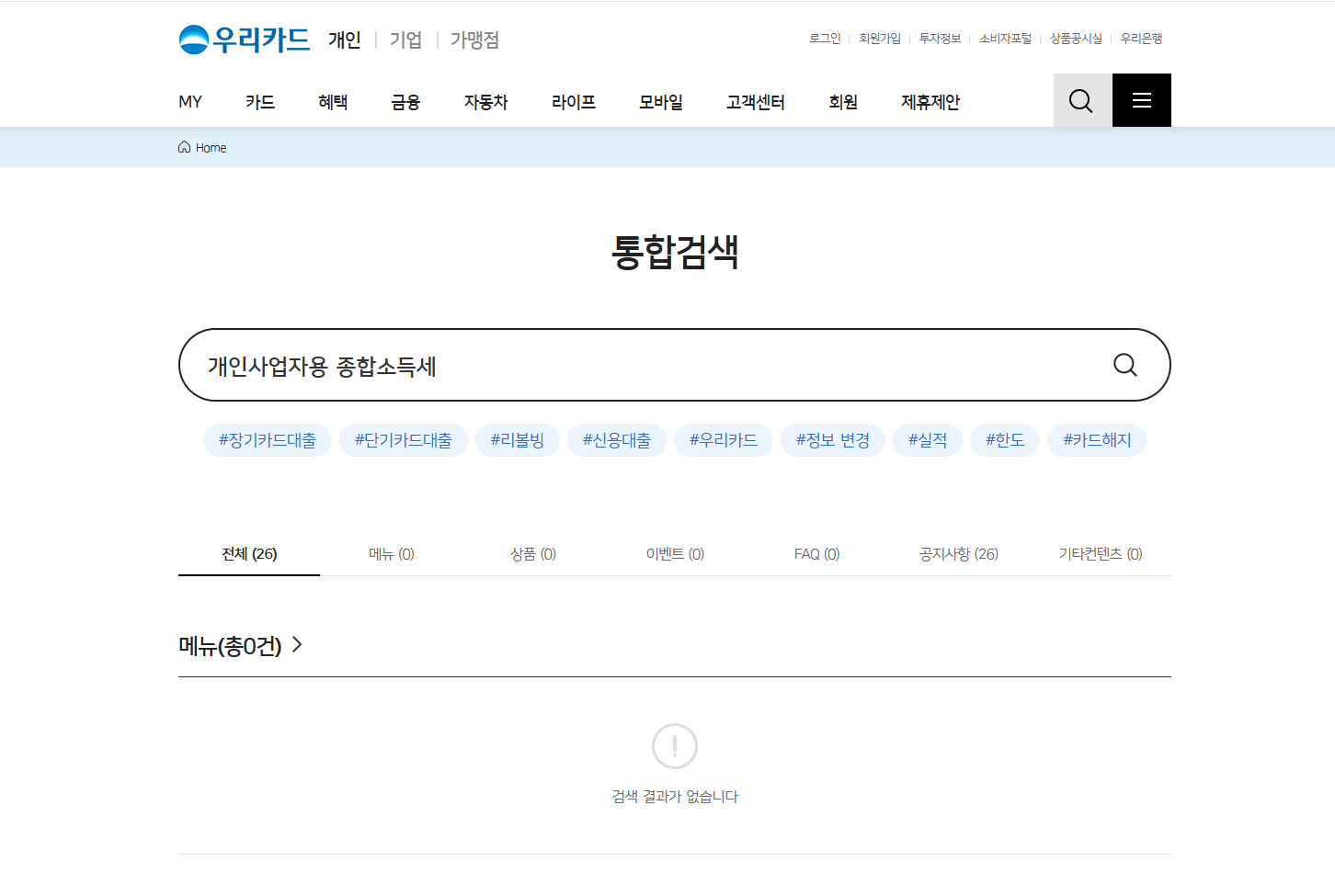This screenshot has width=1335, height=896.
Task: Click the exclamation icon in the empty results area
Action: 674,746
